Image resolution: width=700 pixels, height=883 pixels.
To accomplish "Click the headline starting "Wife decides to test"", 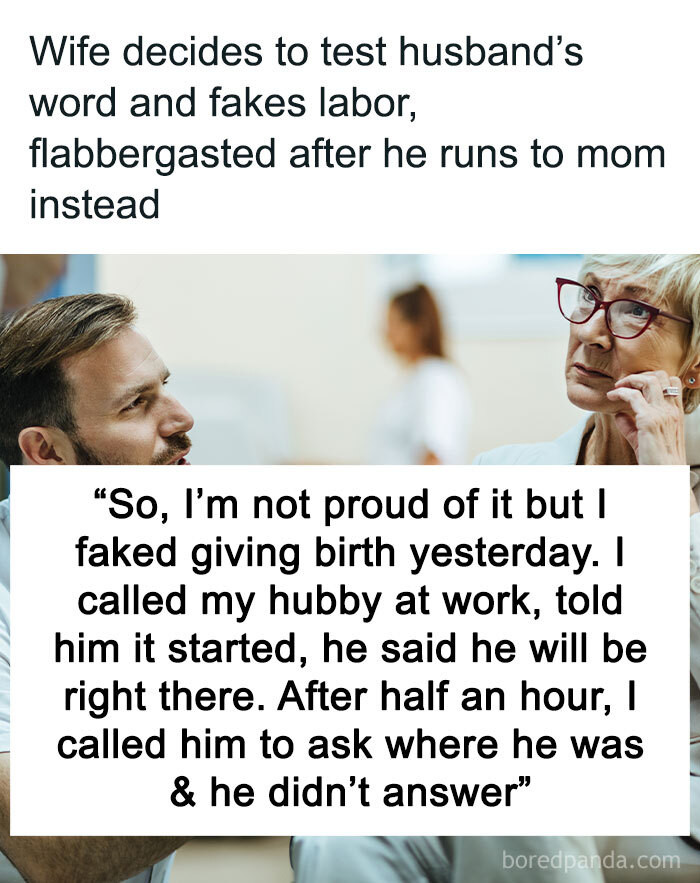I will coord(347,127).
